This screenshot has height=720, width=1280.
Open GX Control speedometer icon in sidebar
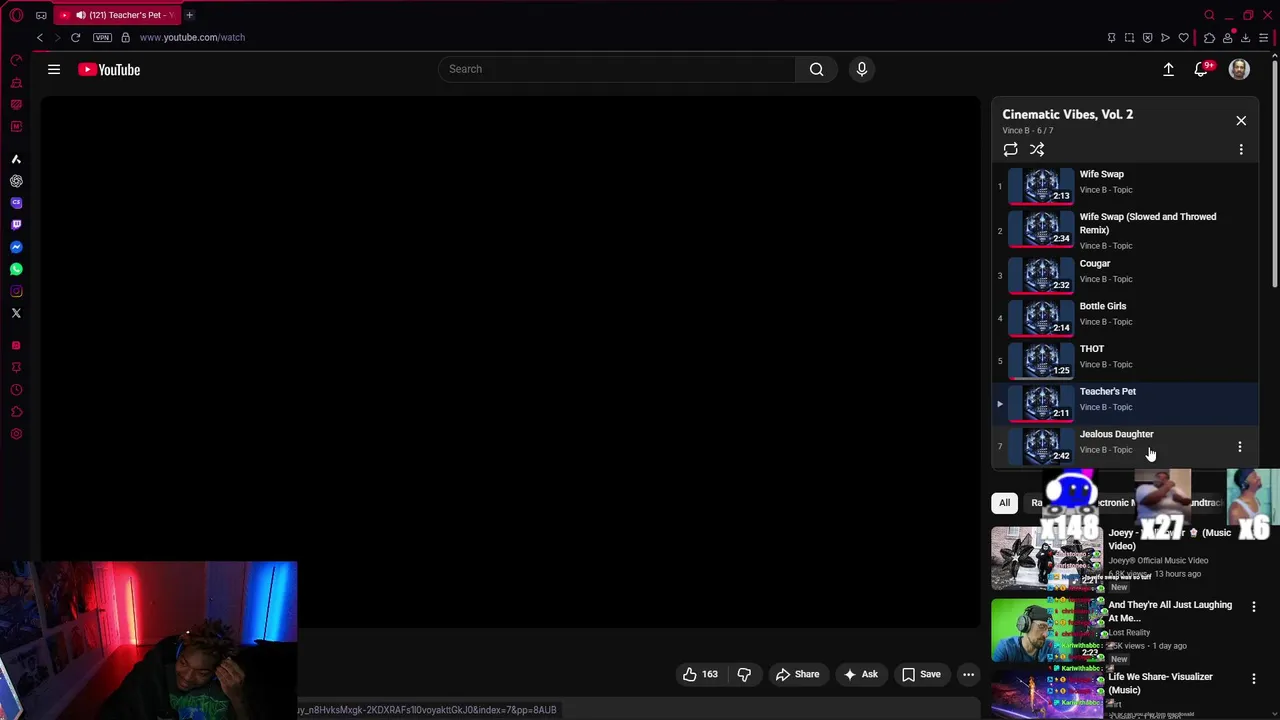(16, 61)
